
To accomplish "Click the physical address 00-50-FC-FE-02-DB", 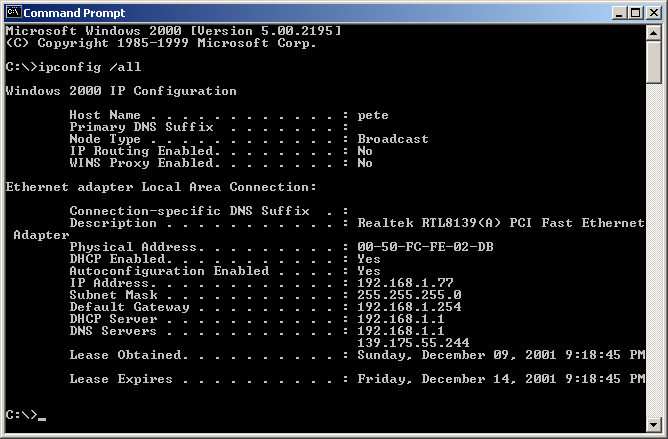I will 425,247.
